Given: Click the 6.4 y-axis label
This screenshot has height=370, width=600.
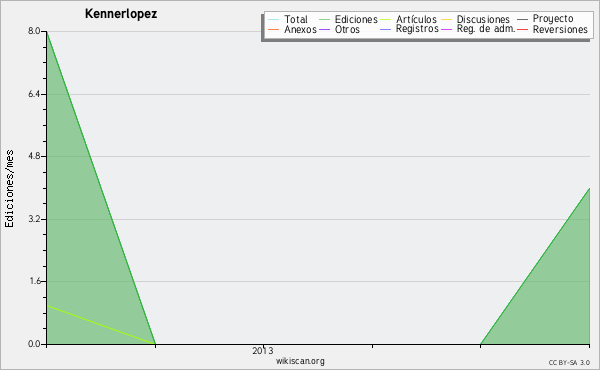Looking at the screenshot, I should (x=34, y=94).
